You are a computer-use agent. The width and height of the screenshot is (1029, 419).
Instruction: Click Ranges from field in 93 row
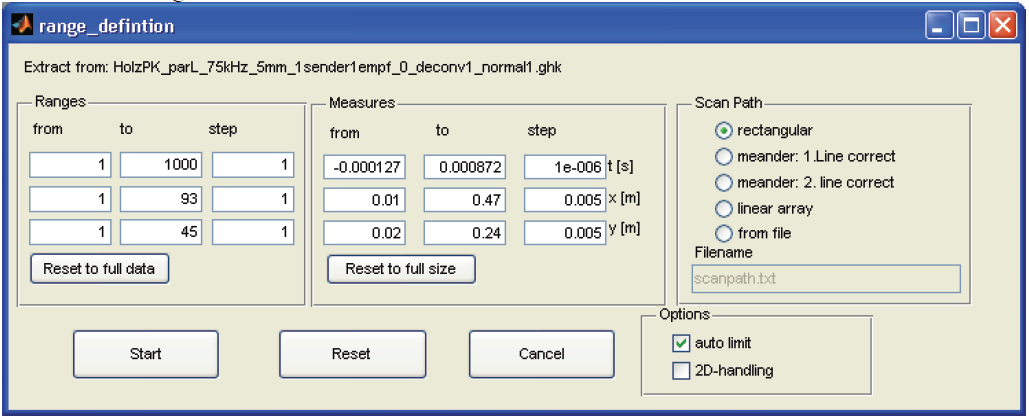tap(70, 198)
